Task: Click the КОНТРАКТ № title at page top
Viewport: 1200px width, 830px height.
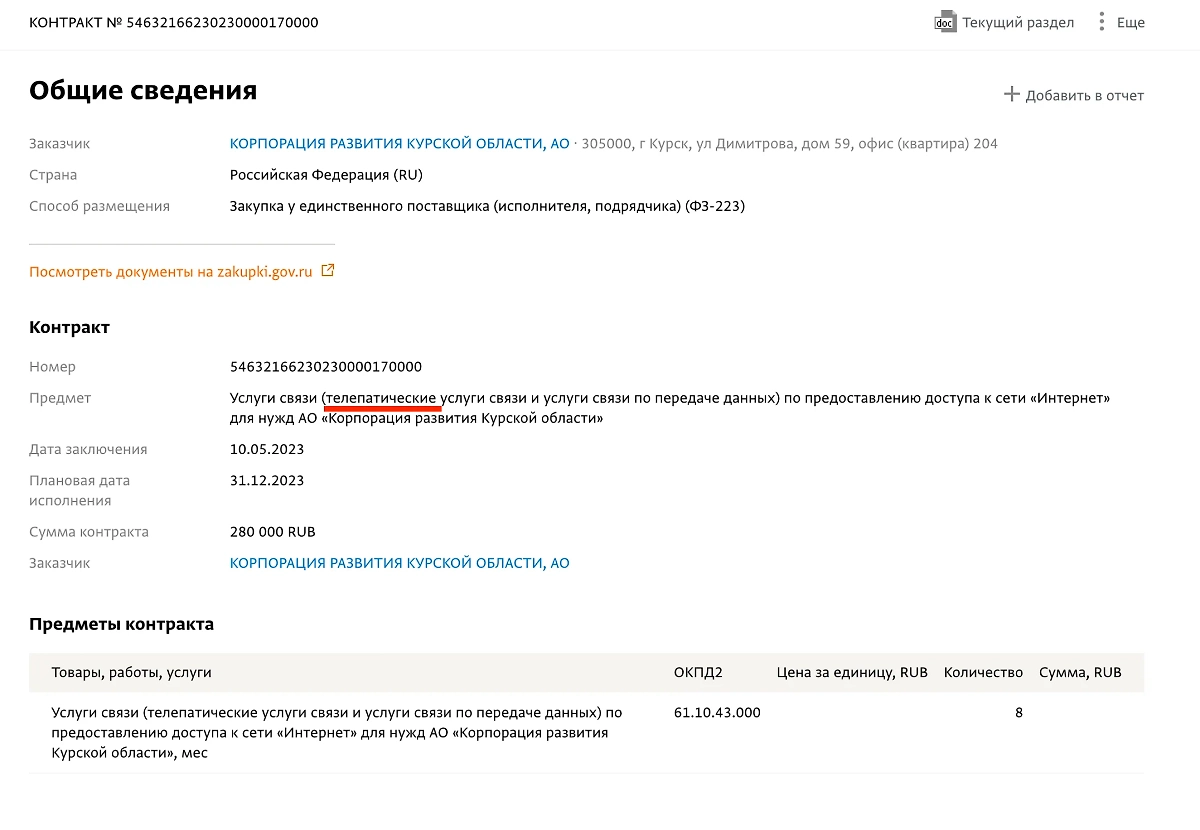Action: [174, 22]
